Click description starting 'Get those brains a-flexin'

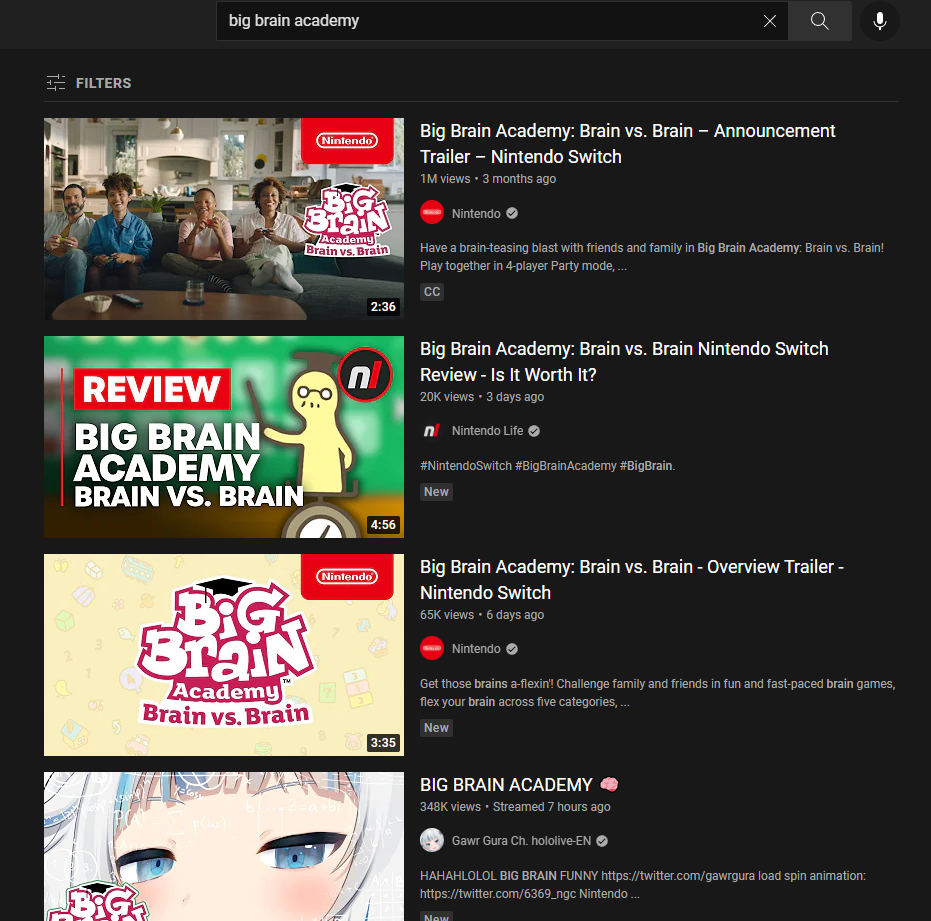pos(657,692)
